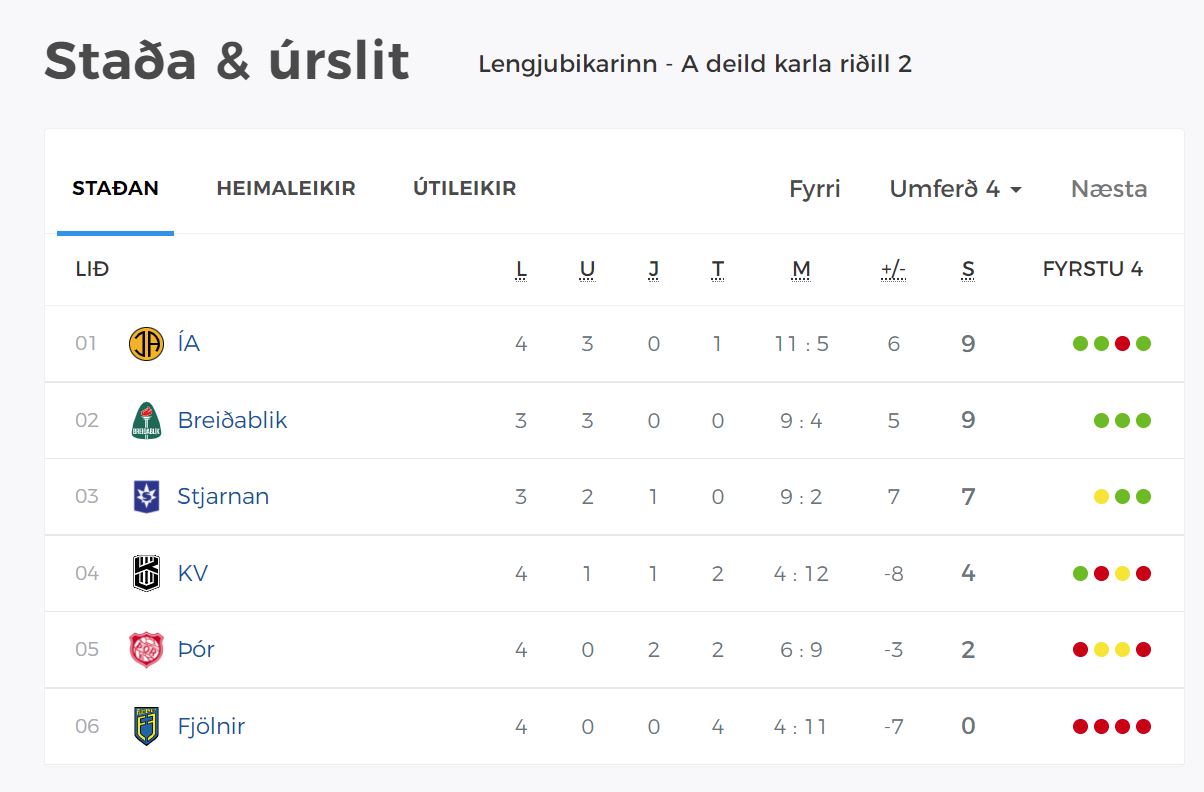Open the Fjölnir team link
Image resolution: width=1204 pixels, height=792 pixels.
[211, 726]
